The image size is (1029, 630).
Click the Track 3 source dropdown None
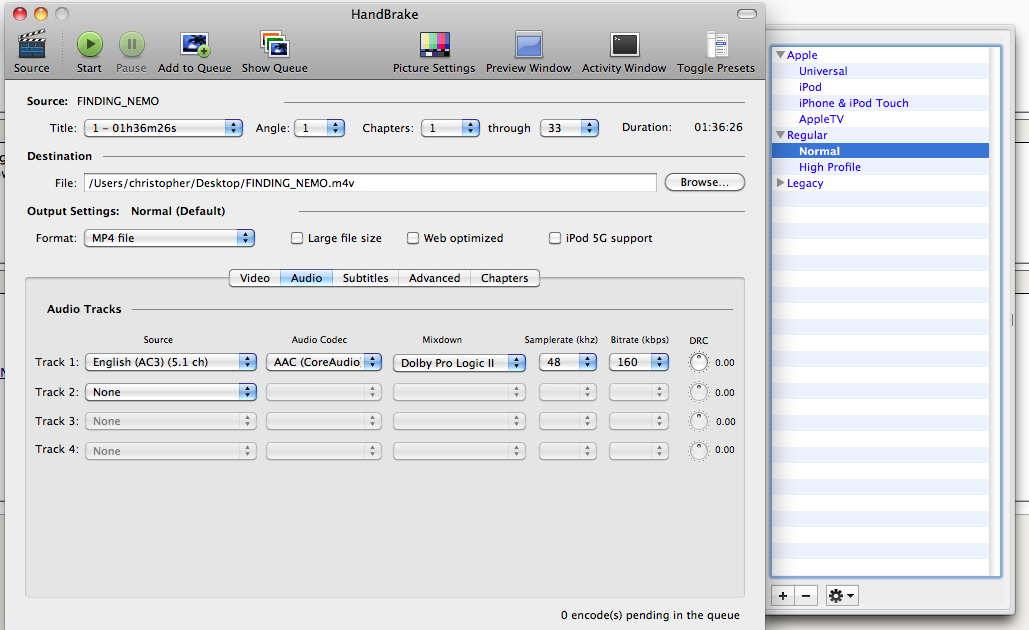coord(171,421)
